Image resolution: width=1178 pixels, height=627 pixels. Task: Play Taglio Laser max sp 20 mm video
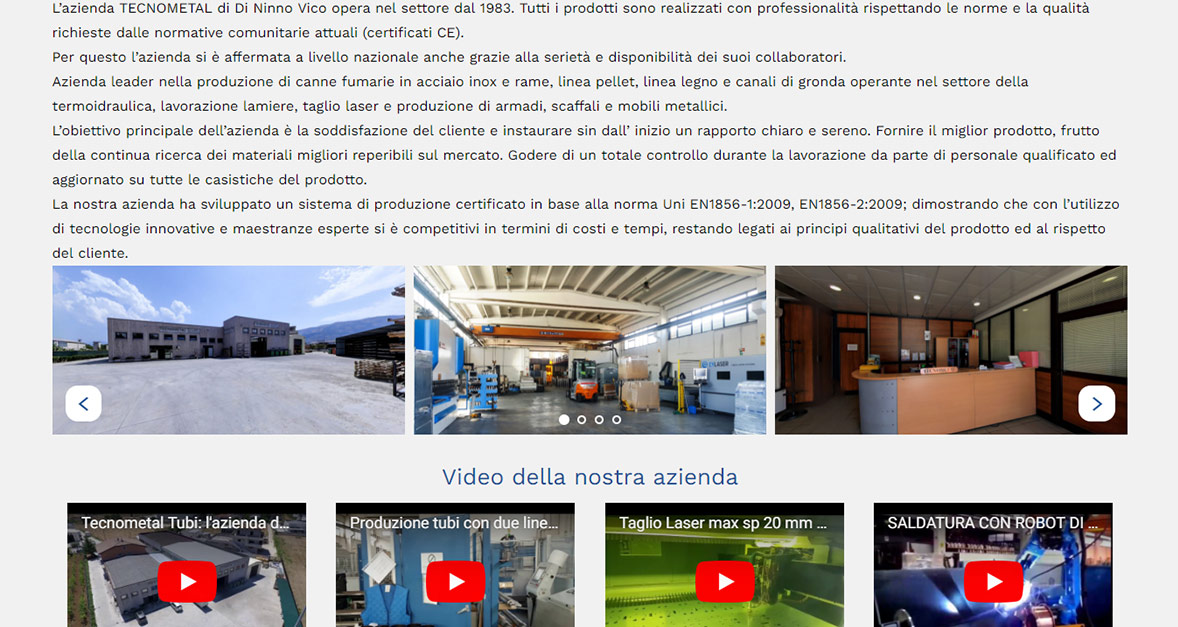[724, 581]
